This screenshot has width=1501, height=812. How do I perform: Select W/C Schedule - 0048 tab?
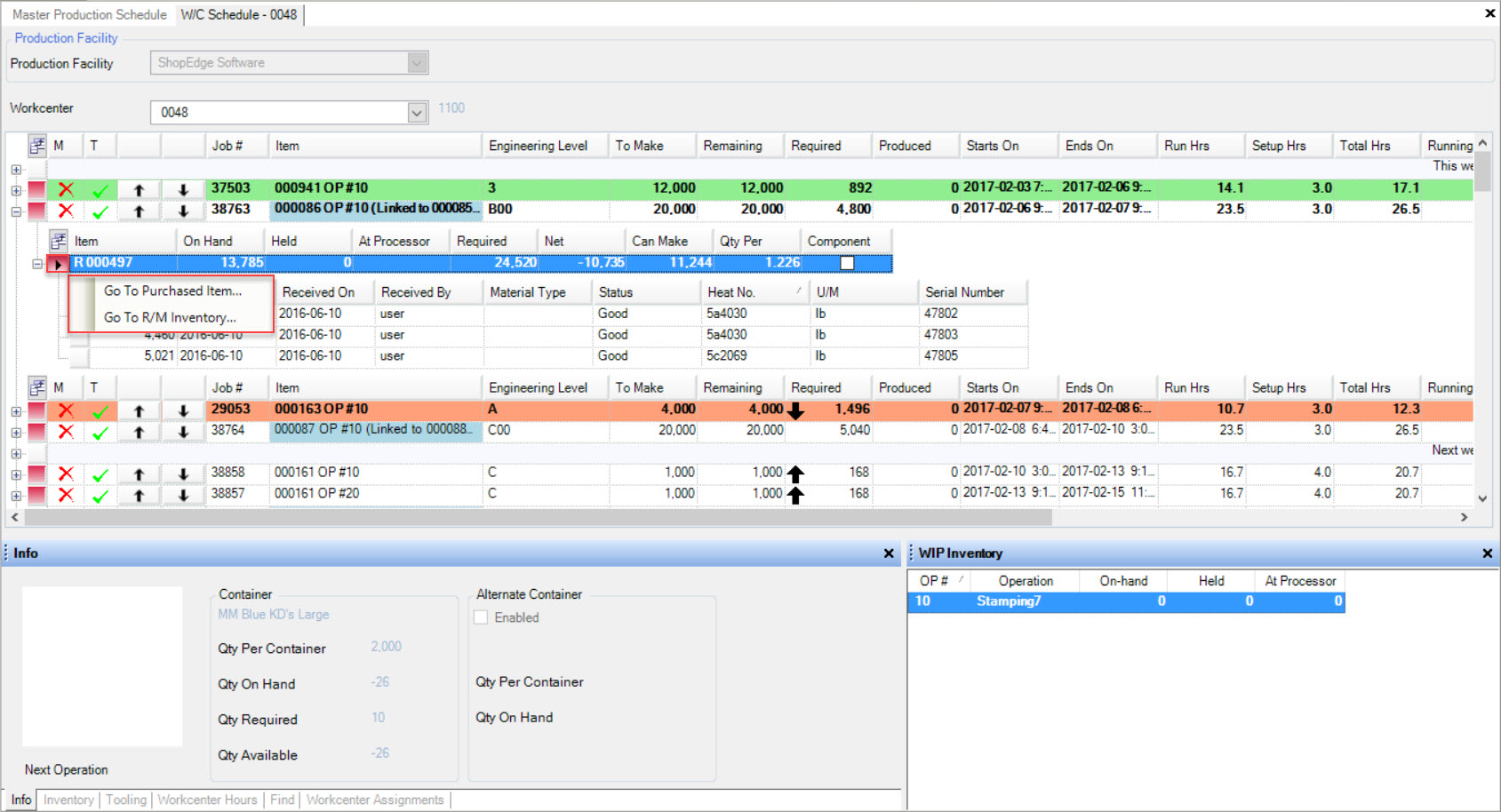pos(239,14)
